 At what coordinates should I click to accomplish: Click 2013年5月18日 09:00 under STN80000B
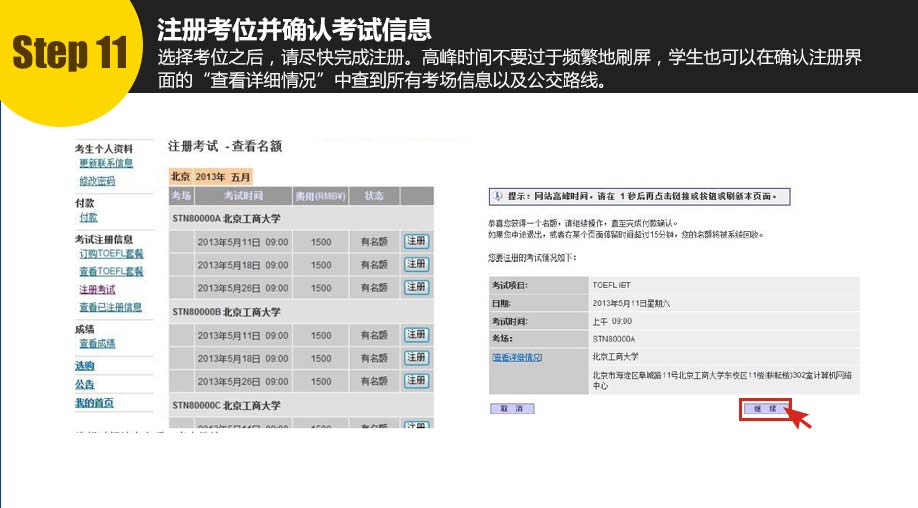(x=243, y=358)
